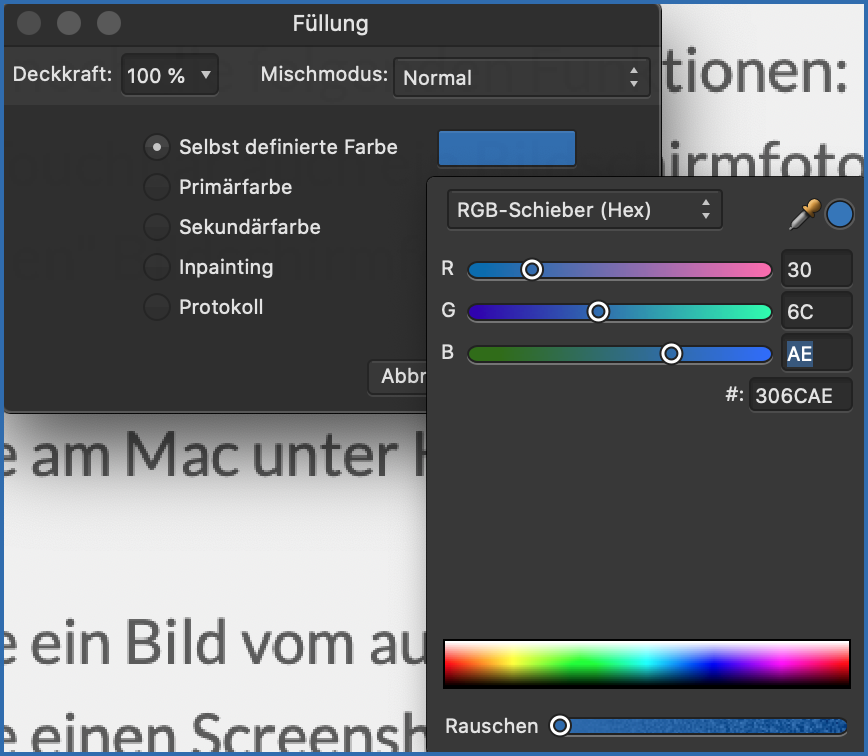
Task: Select the Primärfarbe radio button
Action: [x=156, y=187]
